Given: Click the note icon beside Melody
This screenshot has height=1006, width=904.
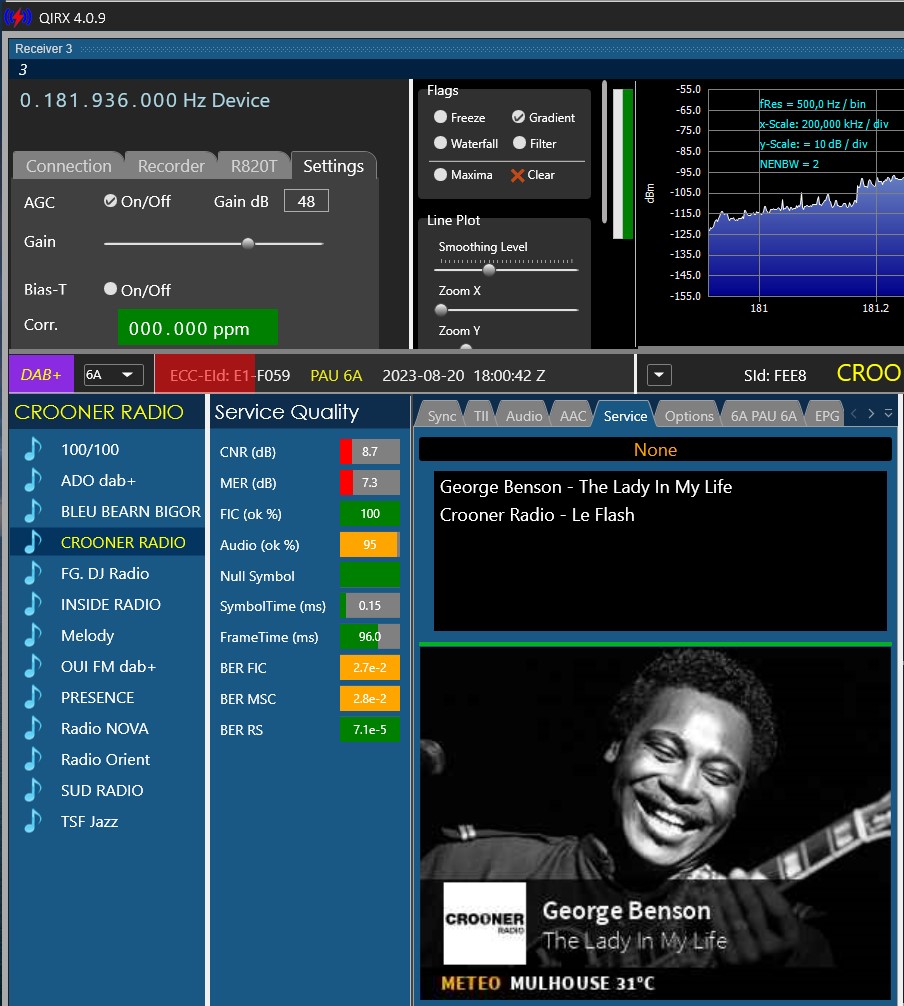Looking at the screenshot, I should click(33, 635).
